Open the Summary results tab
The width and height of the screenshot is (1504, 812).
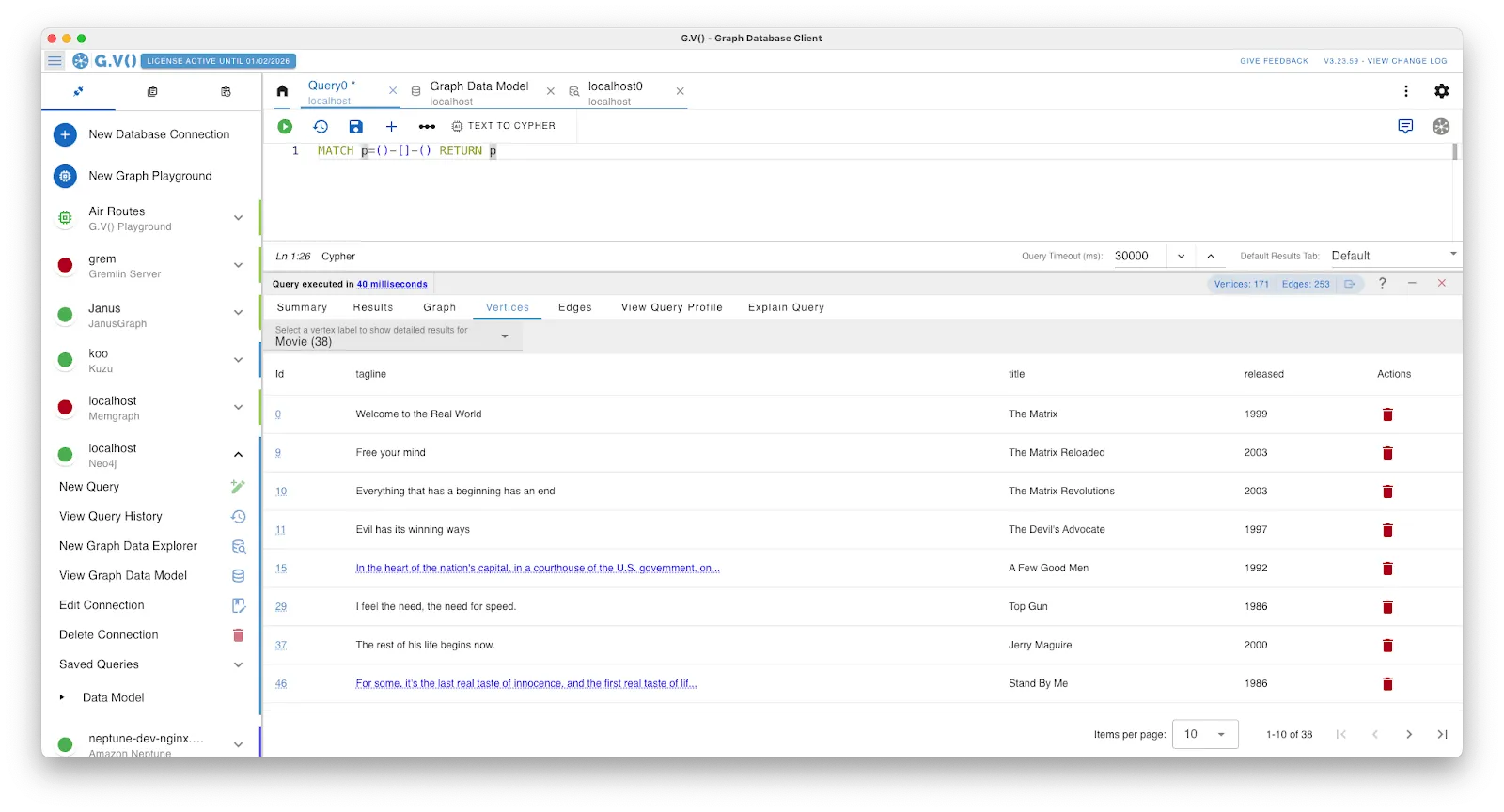click(x=302, y=307)
